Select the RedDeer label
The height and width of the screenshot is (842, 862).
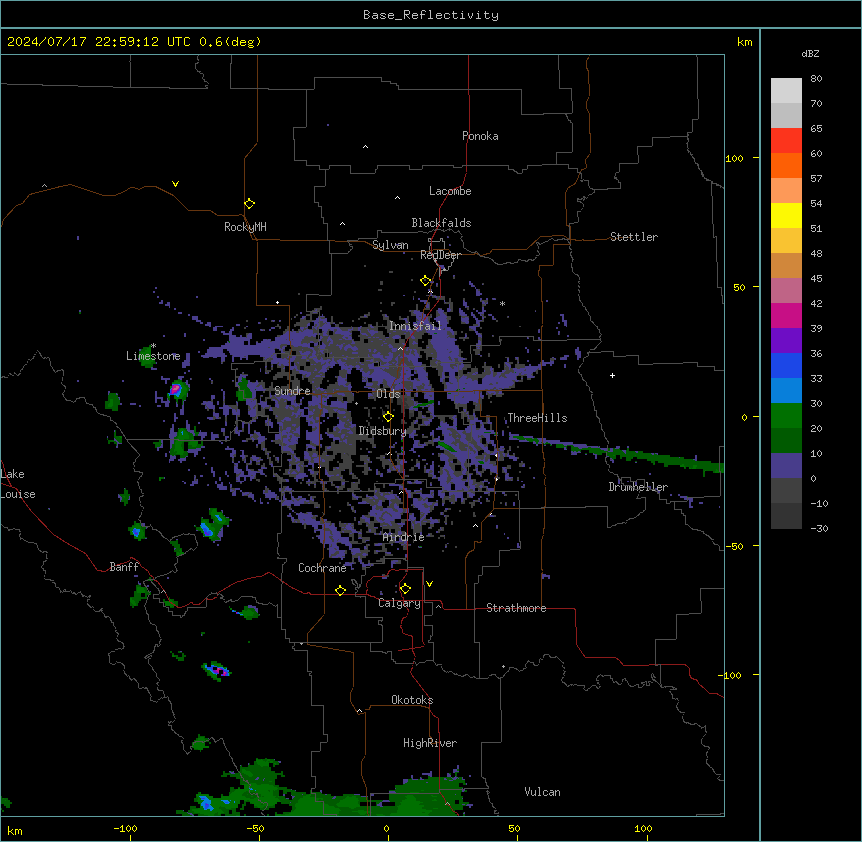440,255
